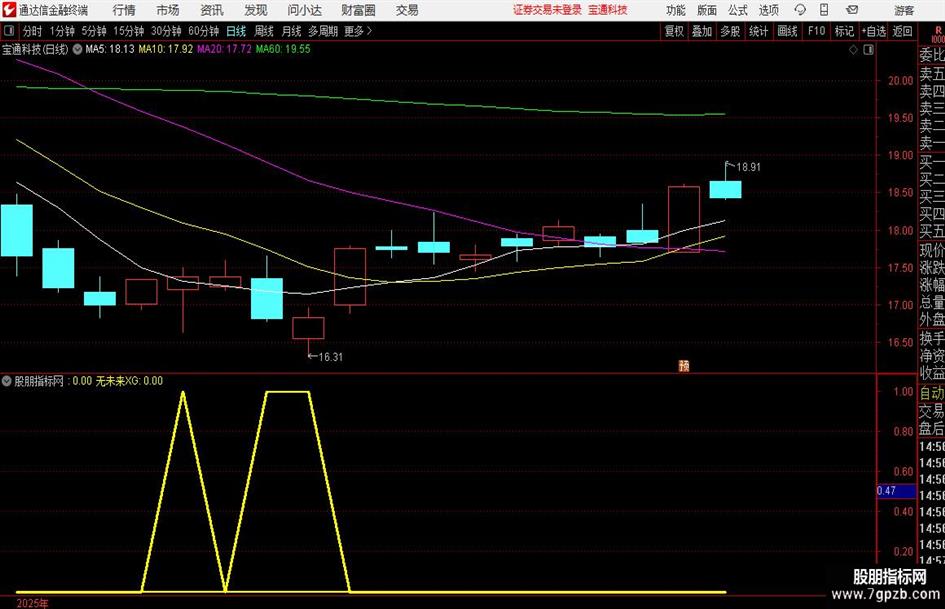Open the 市场 menu
The height and width of the screenshot is (609, 945).
[x=168, y=10]
